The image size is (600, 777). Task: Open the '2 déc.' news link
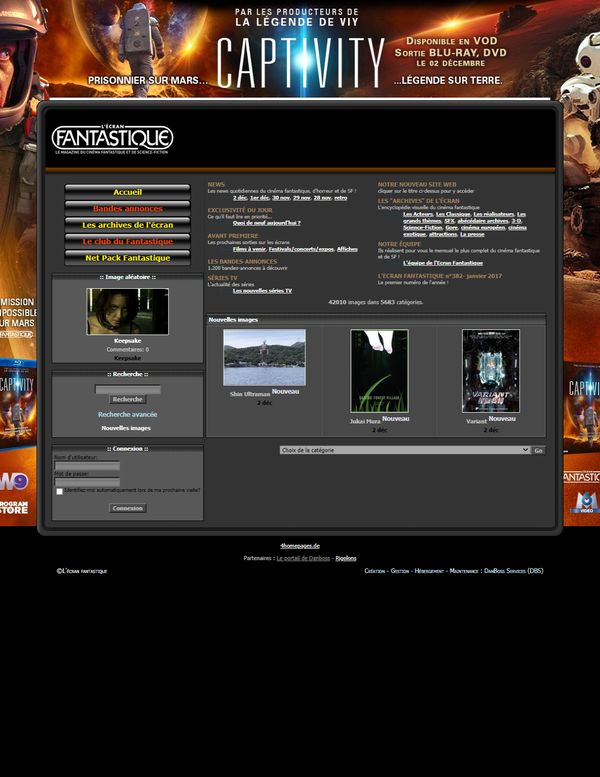[x=240, y=198]
